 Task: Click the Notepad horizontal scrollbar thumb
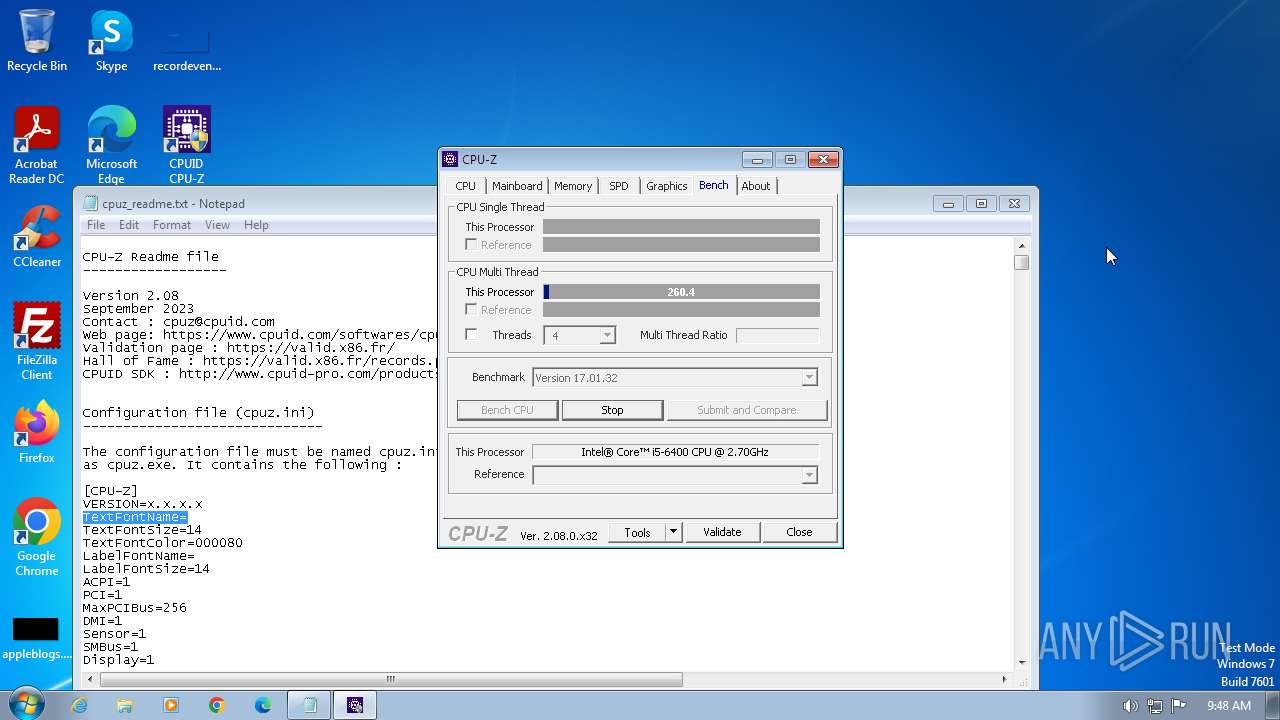click(391, 680)
